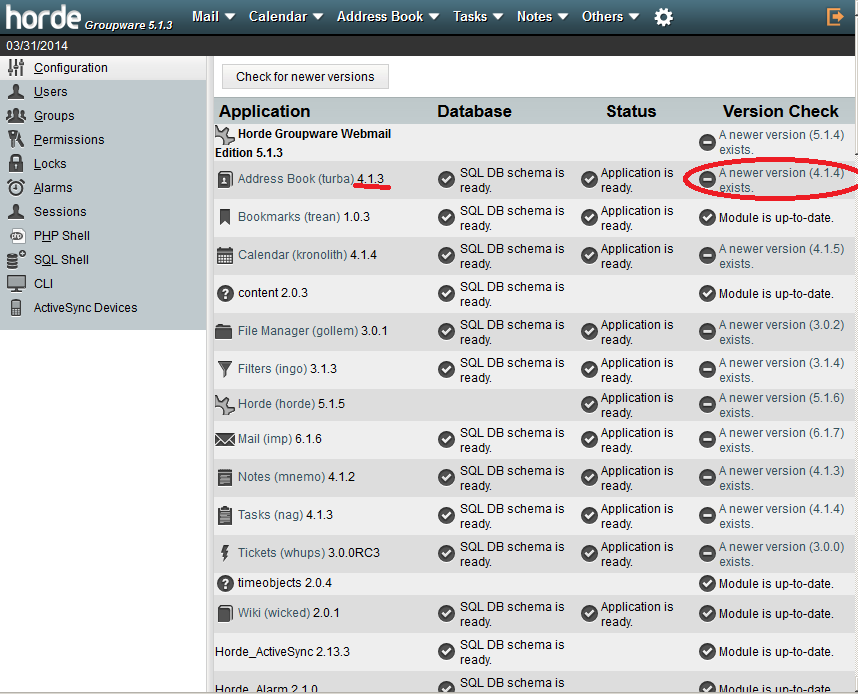Click the CLI monitor icon
858x694 pixels.
[x=16, y=284]
